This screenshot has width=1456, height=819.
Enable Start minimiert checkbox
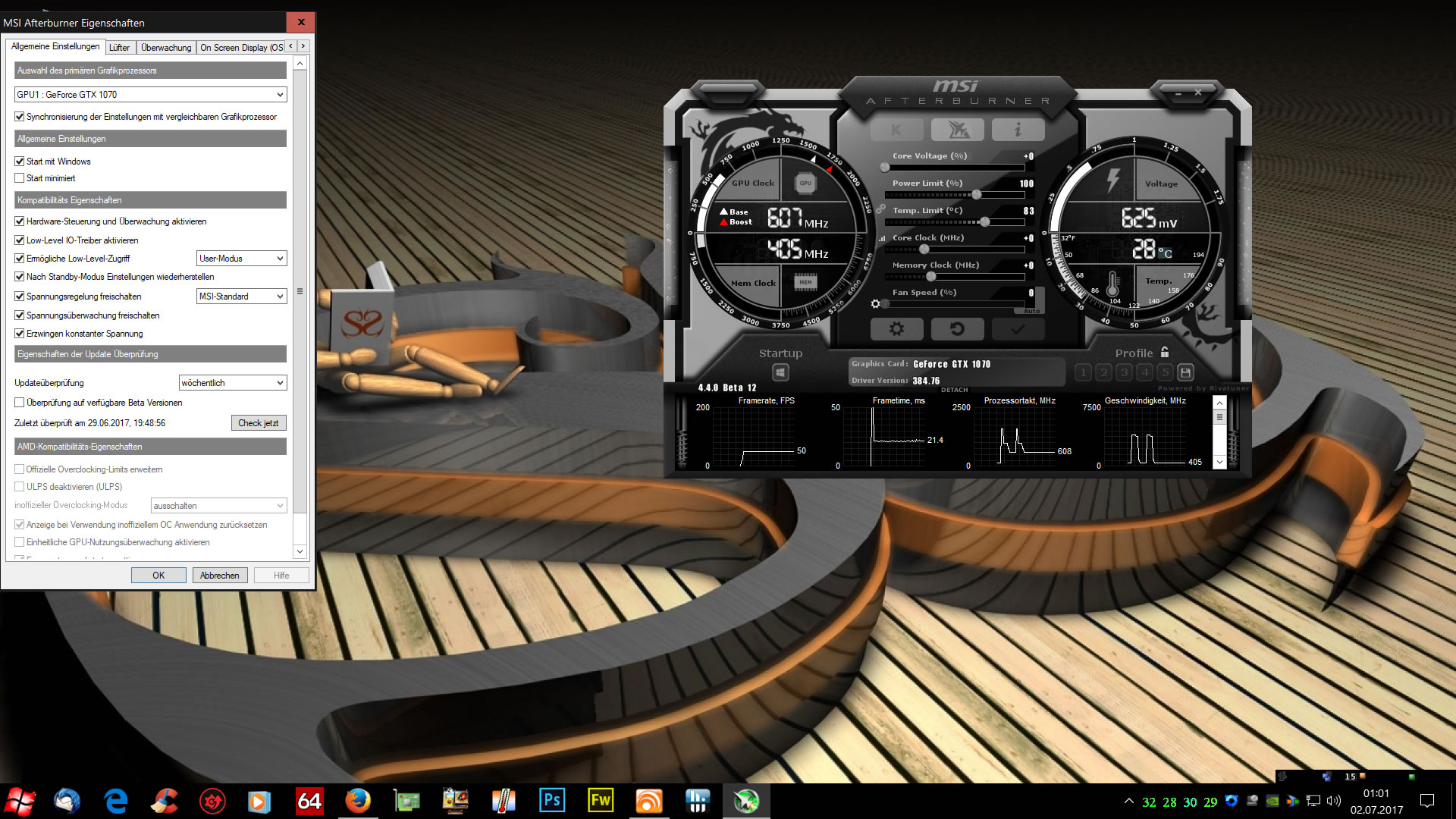[20, 178]
